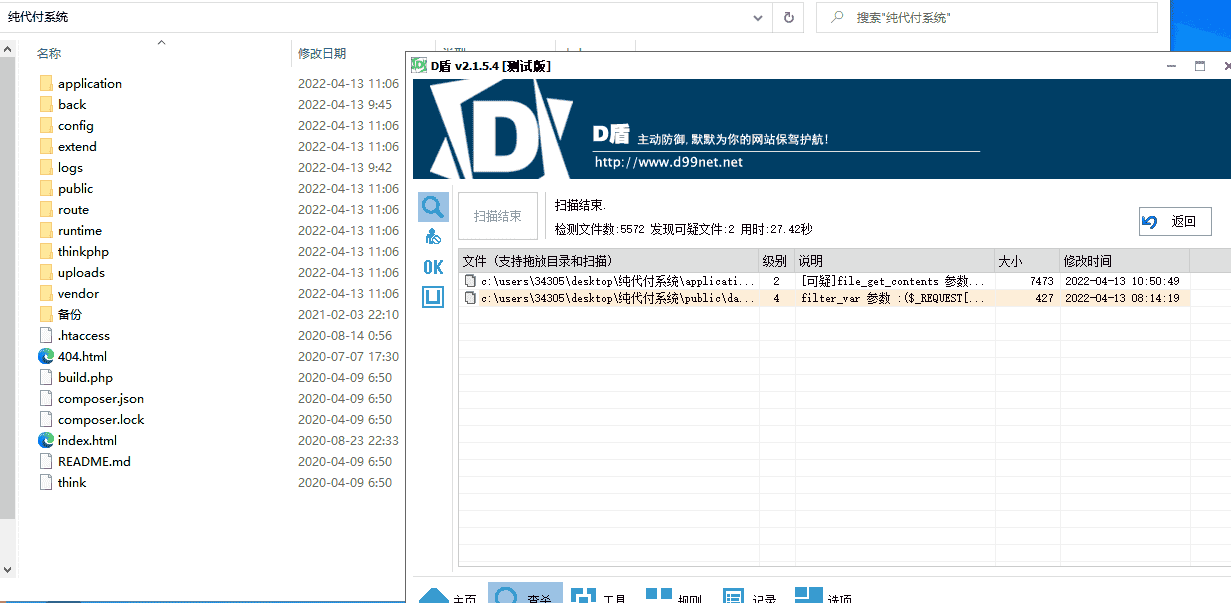
Task: Open the 记录 tab
Action: pos(748,596)
